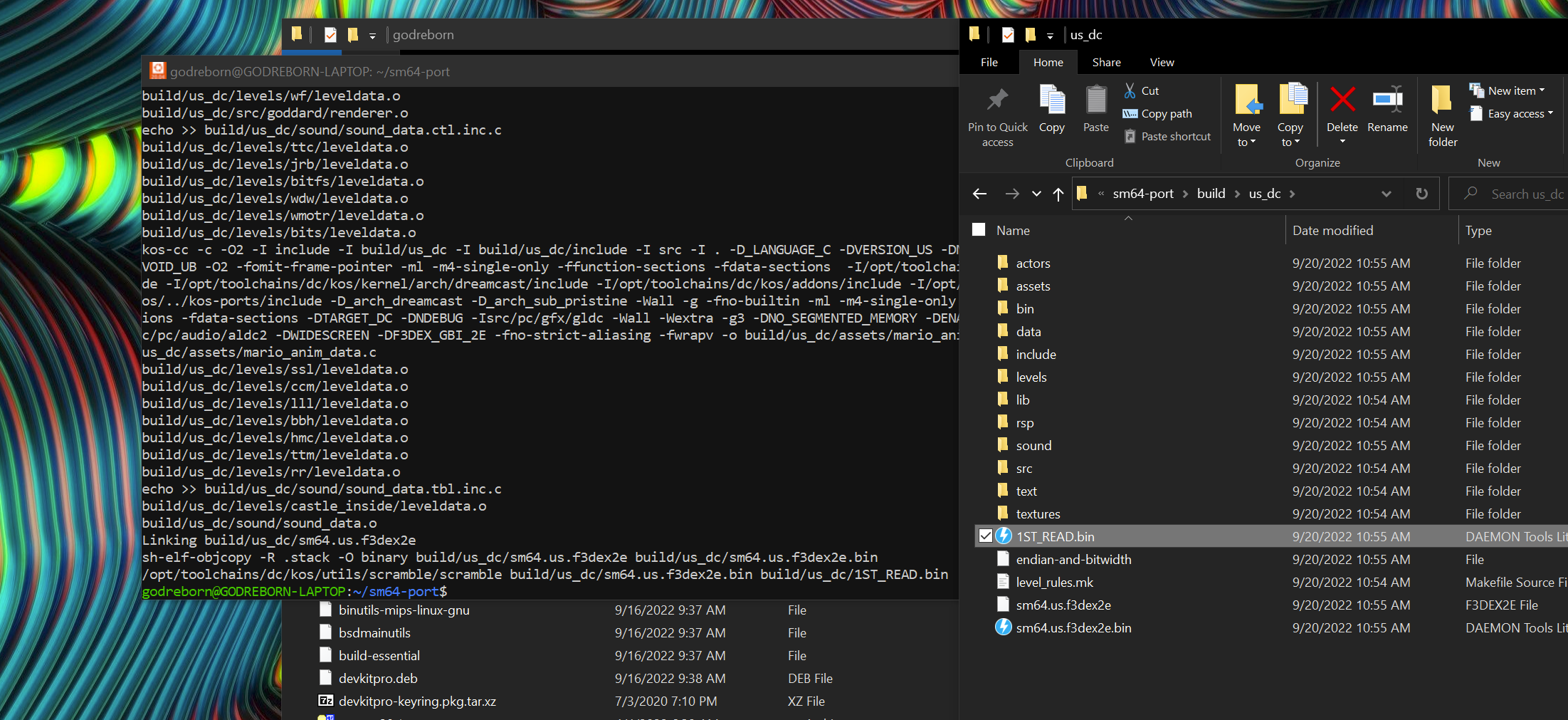Viewport: 1568px width, 720px height.
Task: Expand the Easy access dropdown
Action: pyautogui.click(x=1511, y=114)
